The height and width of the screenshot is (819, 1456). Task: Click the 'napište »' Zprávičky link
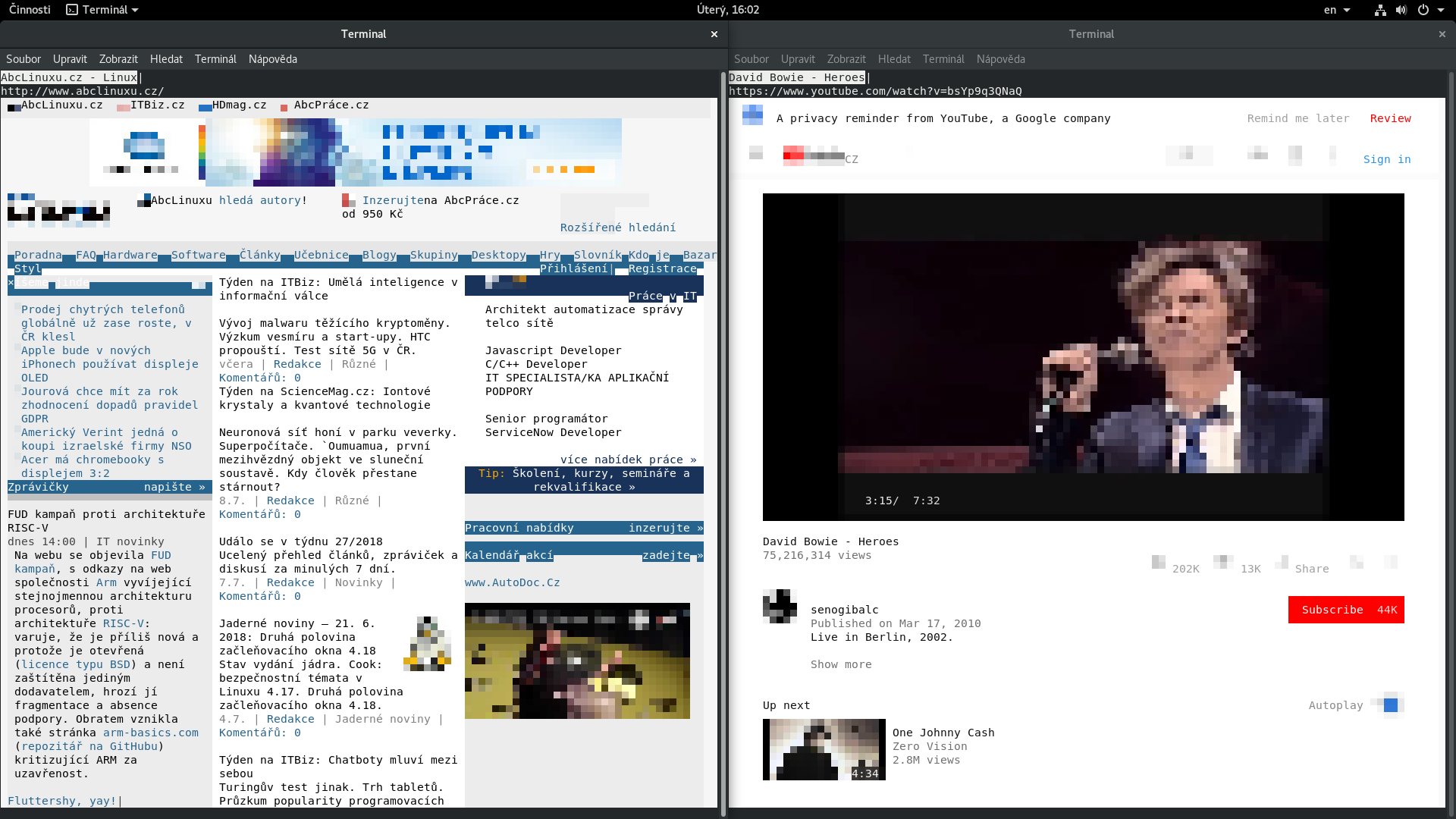point(174,488)
